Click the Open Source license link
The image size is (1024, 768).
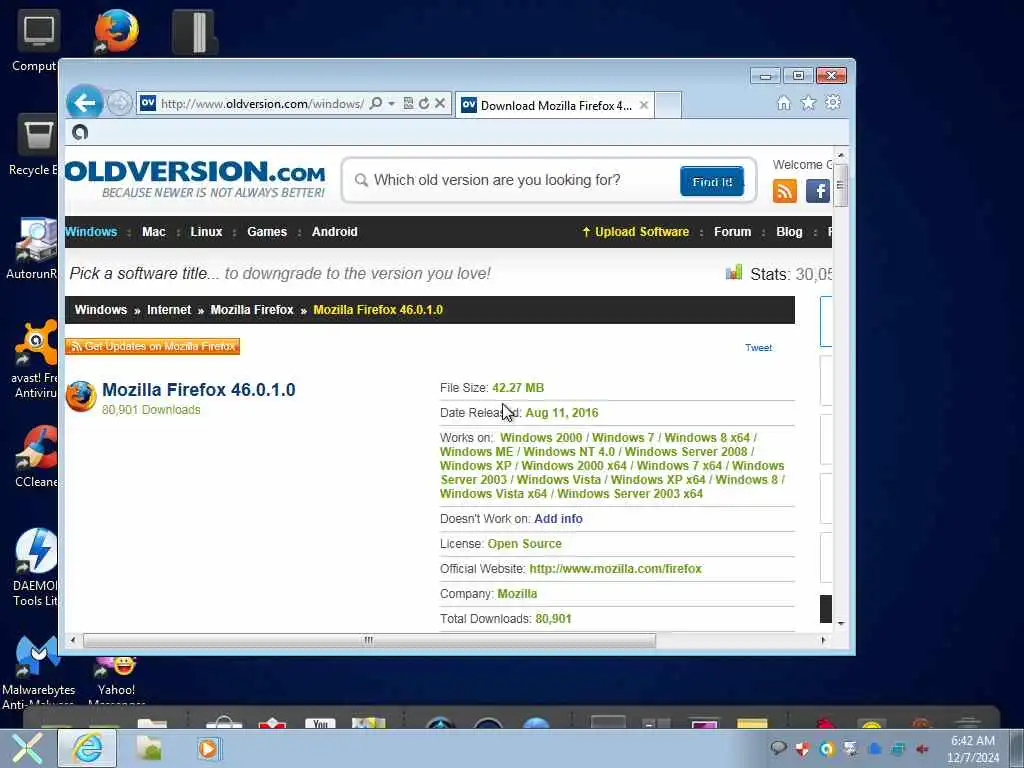[x=524, y=543]
